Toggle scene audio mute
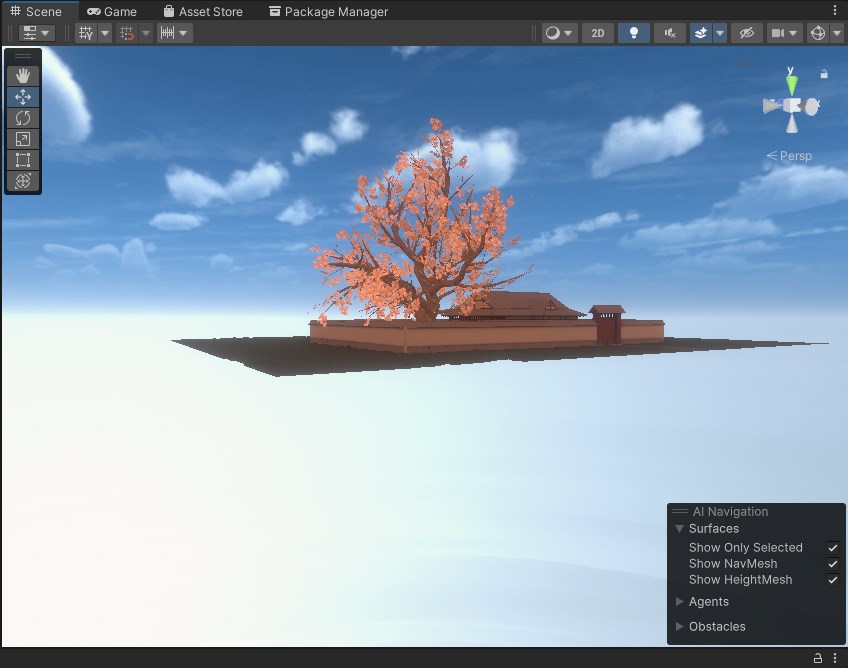This screenshot has height=668, width=848. 670,33
